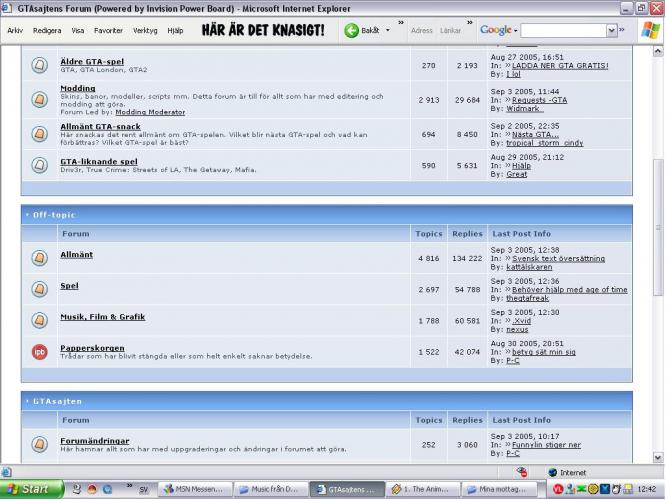Image resolution: width=666 pixels, height=500 pixels.
Task: Open the Favoriter menu
Action: pos(107,31)
